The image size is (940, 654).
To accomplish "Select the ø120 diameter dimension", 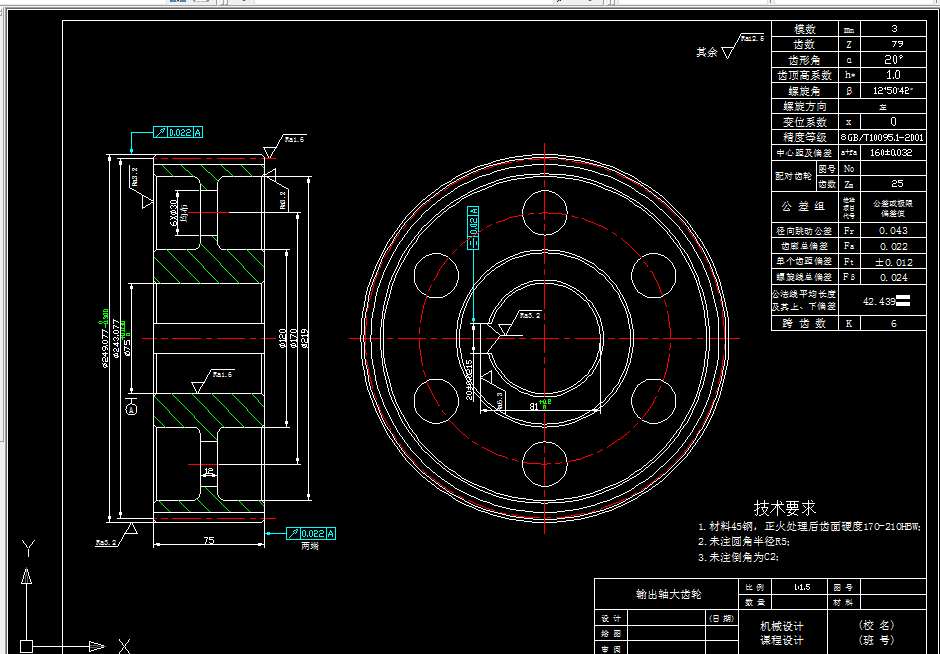I will tap(282, 339).
